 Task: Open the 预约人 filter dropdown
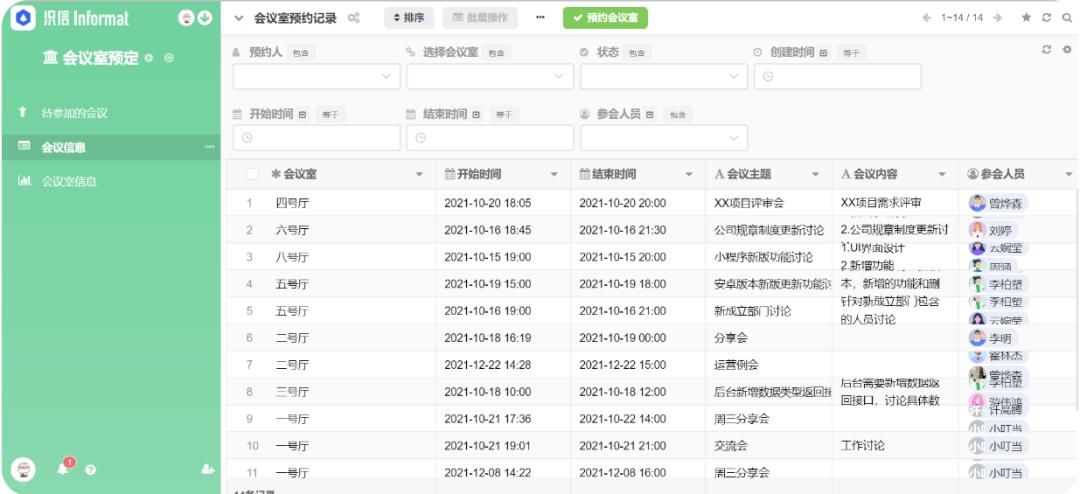(317, 77)
